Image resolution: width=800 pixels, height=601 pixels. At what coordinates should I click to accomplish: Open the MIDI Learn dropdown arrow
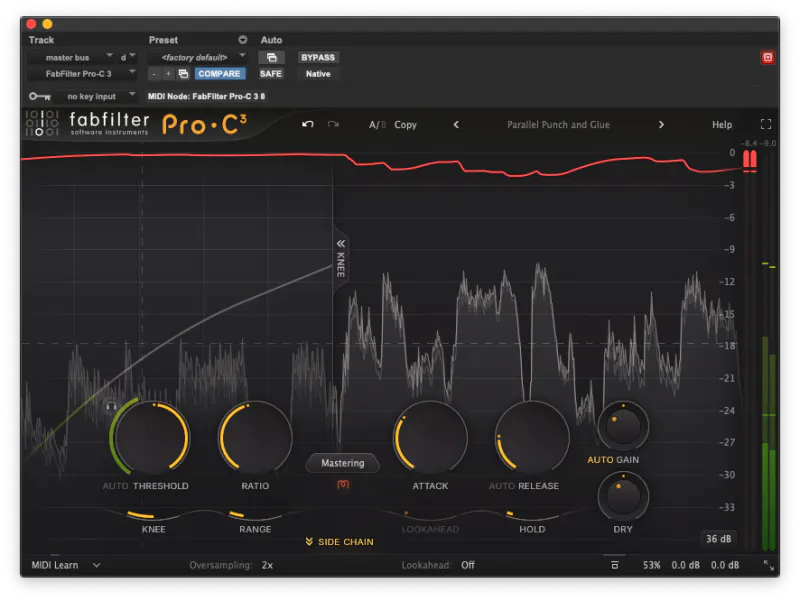point(96,565)
